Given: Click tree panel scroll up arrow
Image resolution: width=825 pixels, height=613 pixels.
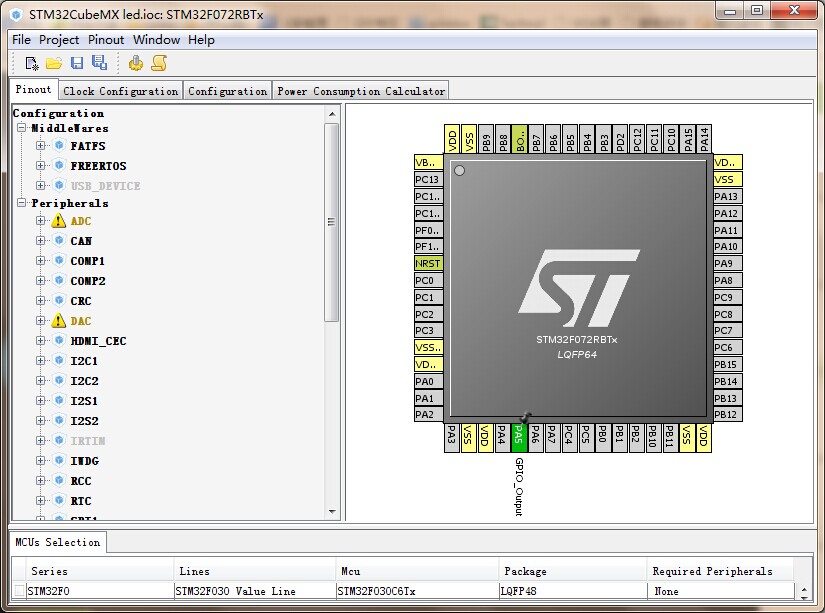Looking at the screenshot, I should point(331,114).
